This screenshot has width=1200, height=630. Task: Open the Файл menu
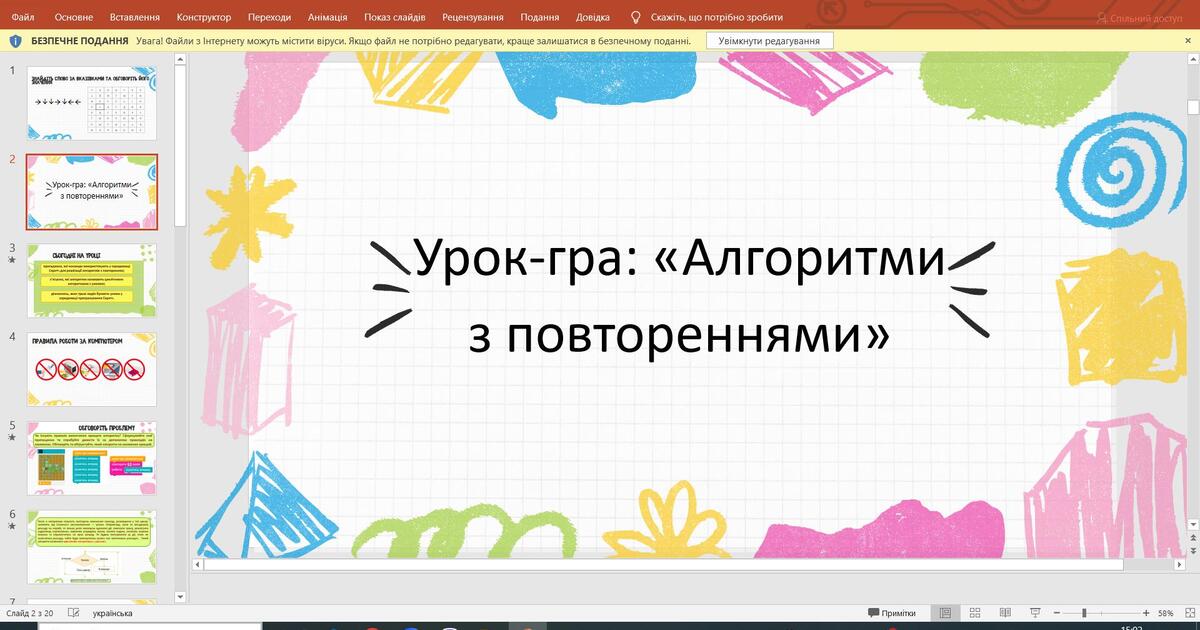(22, 17)
